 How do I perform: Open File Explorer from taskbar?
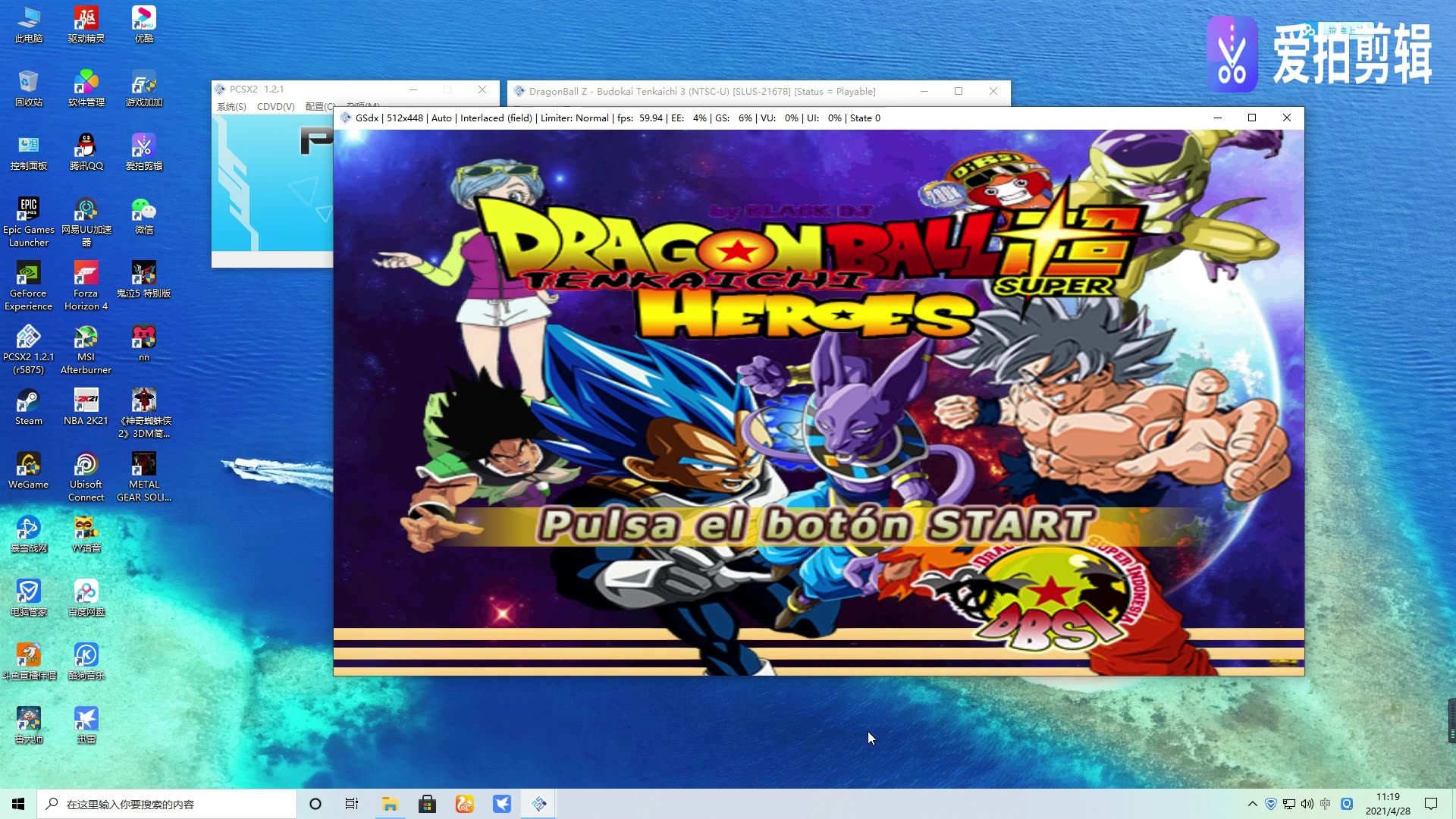click(x=390, y=804)
